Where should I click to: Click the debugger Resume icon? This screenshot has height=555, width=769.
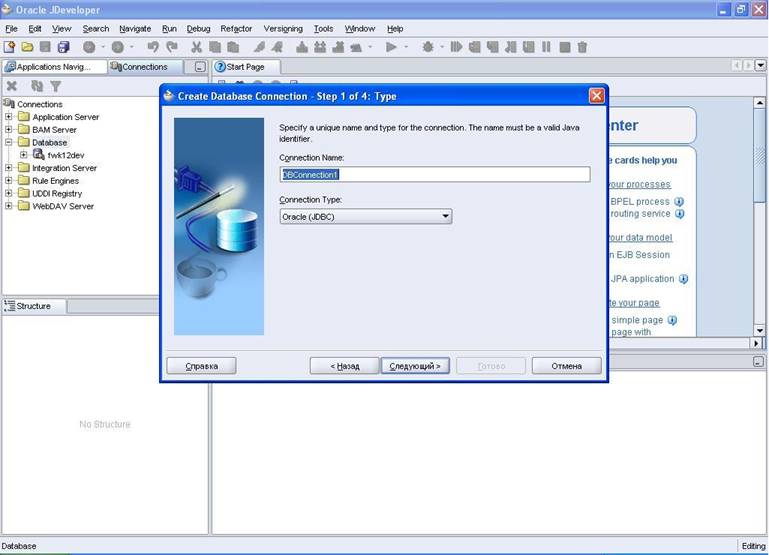[x=456, y=47]
